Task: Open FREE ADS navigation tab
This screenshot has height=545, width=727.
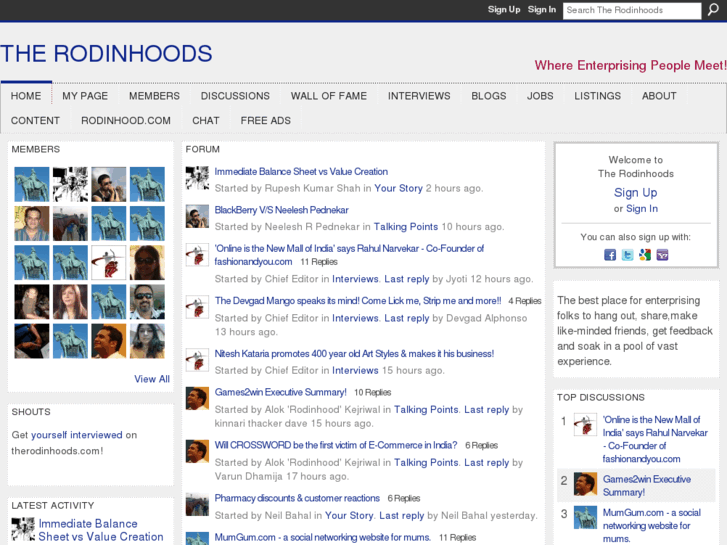Action: coord(266,121)
